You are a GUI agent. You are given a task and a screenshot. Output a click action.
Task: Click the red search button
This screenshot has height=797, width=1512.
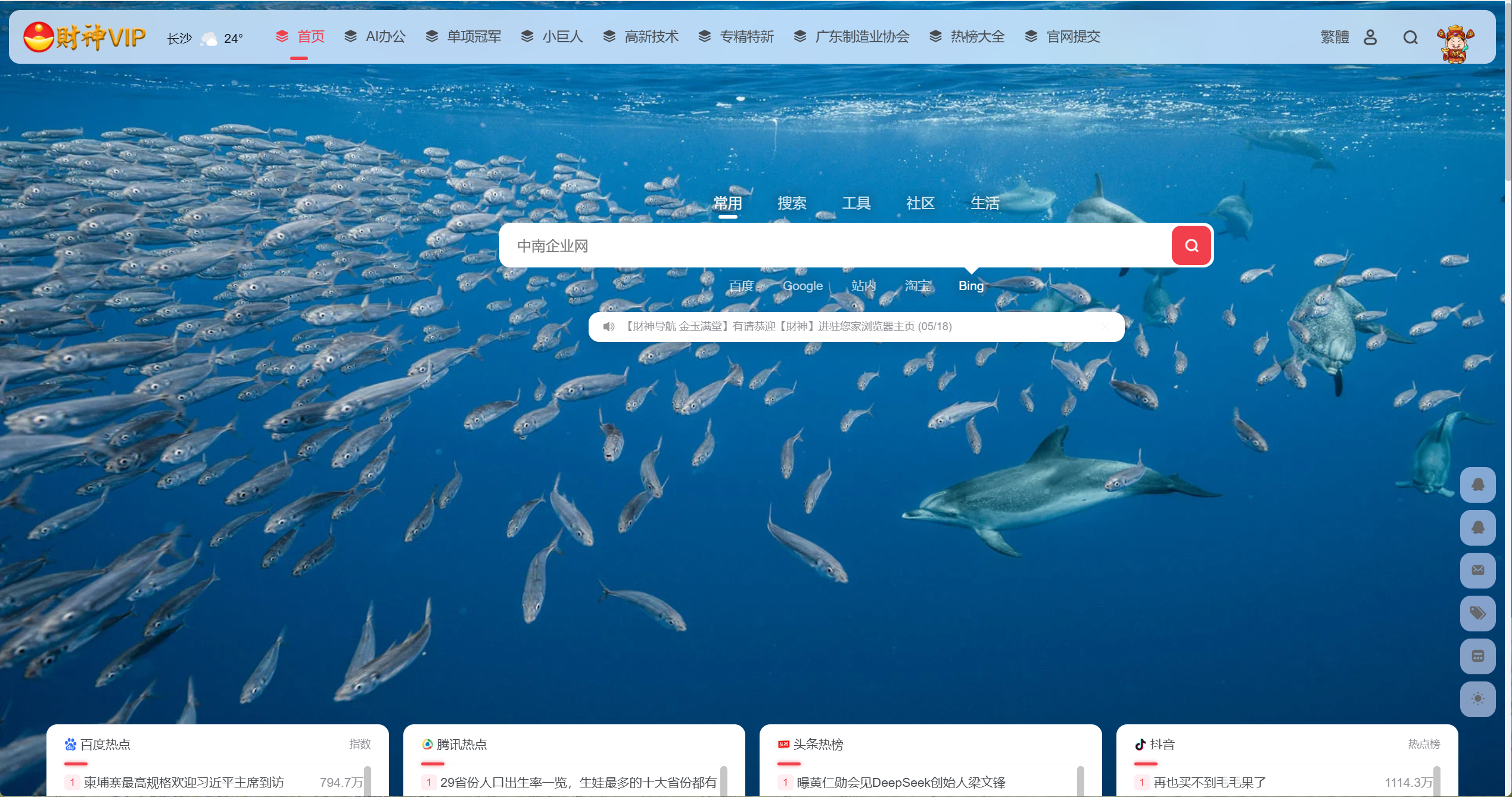coord(1191,245)
